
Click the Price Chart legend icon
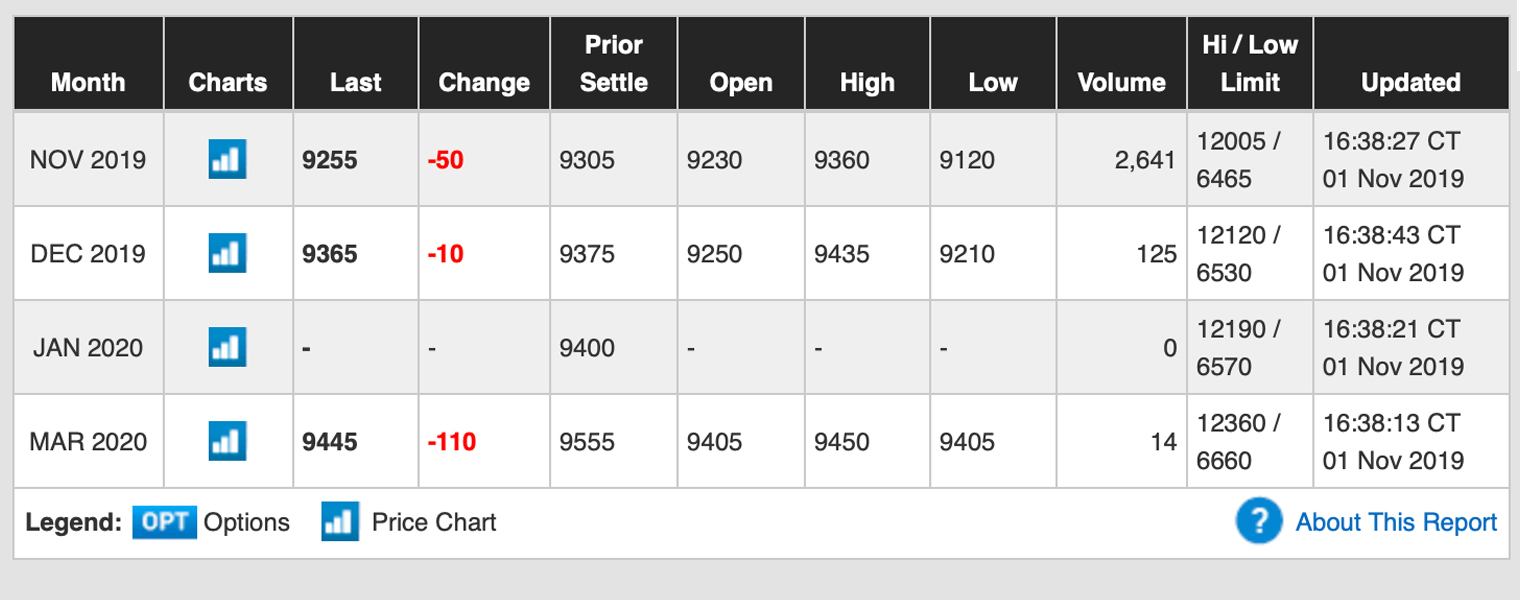tap(340, 522)
